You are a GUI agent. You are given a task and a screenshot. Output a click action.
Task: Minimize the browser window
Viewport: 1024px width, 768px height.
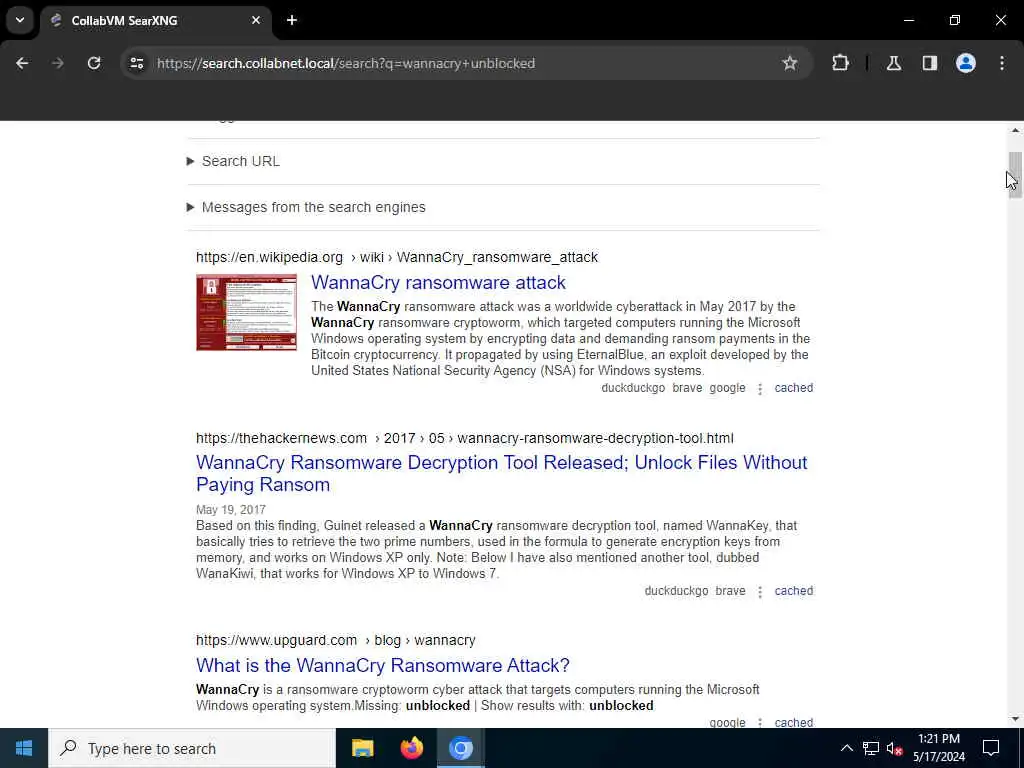point(909,20)
